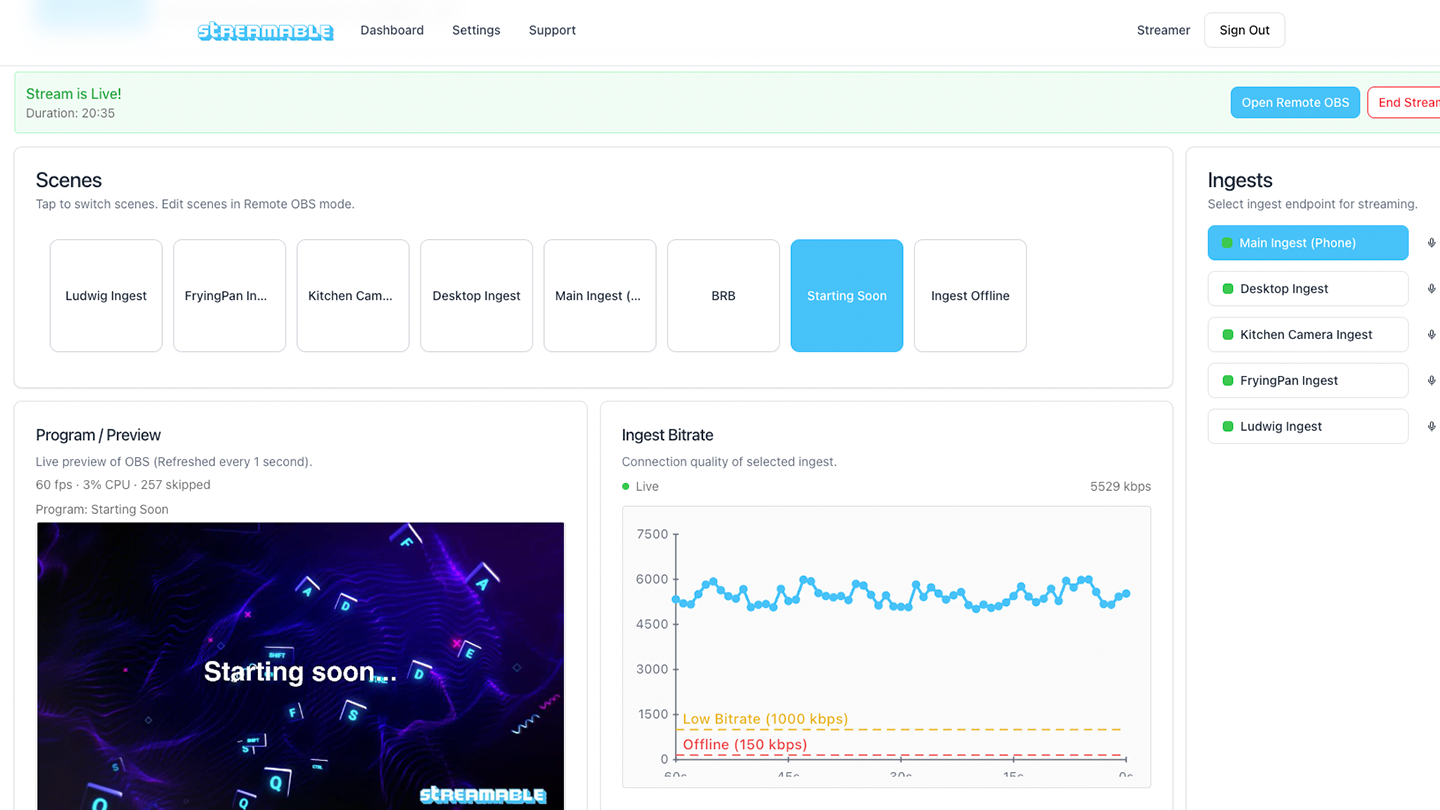
Task: Mute the Desktop Ingest microphone
Action: tap(1432, 288)
